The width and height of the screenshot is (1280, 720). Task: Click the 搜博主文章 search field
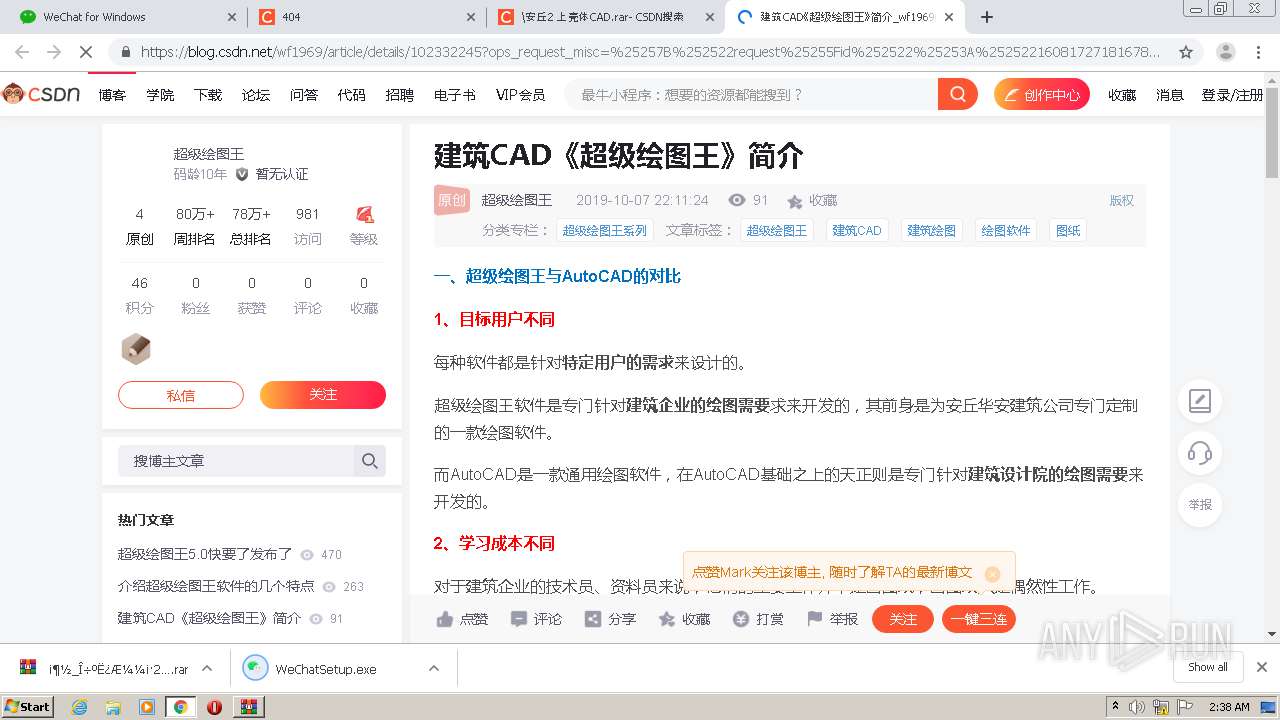tap(236, 461)
